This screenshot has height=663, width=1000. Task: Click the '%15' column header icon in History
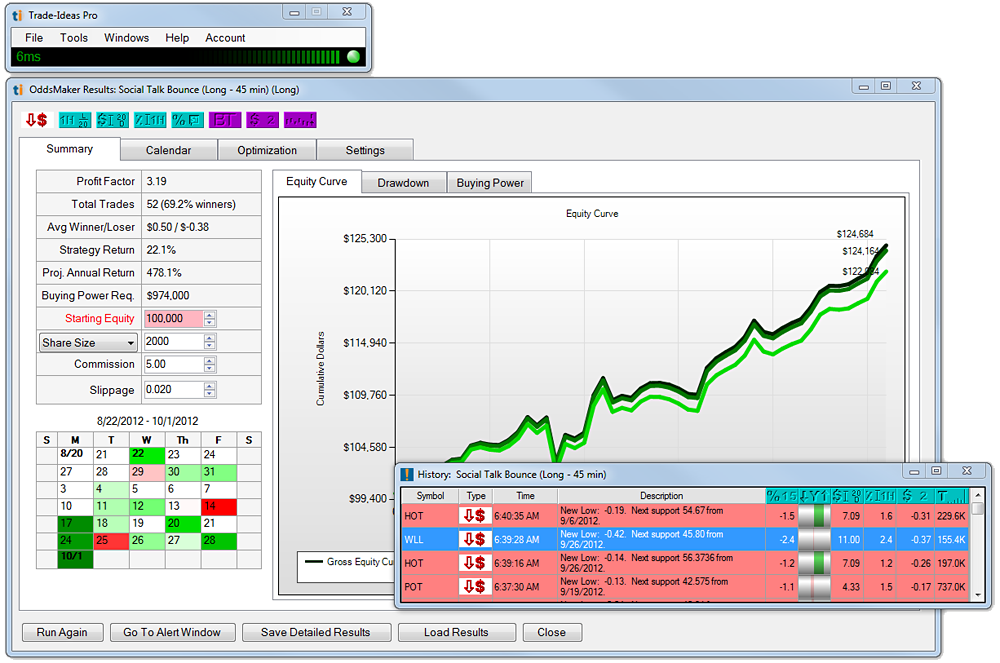tap(782, 496)
